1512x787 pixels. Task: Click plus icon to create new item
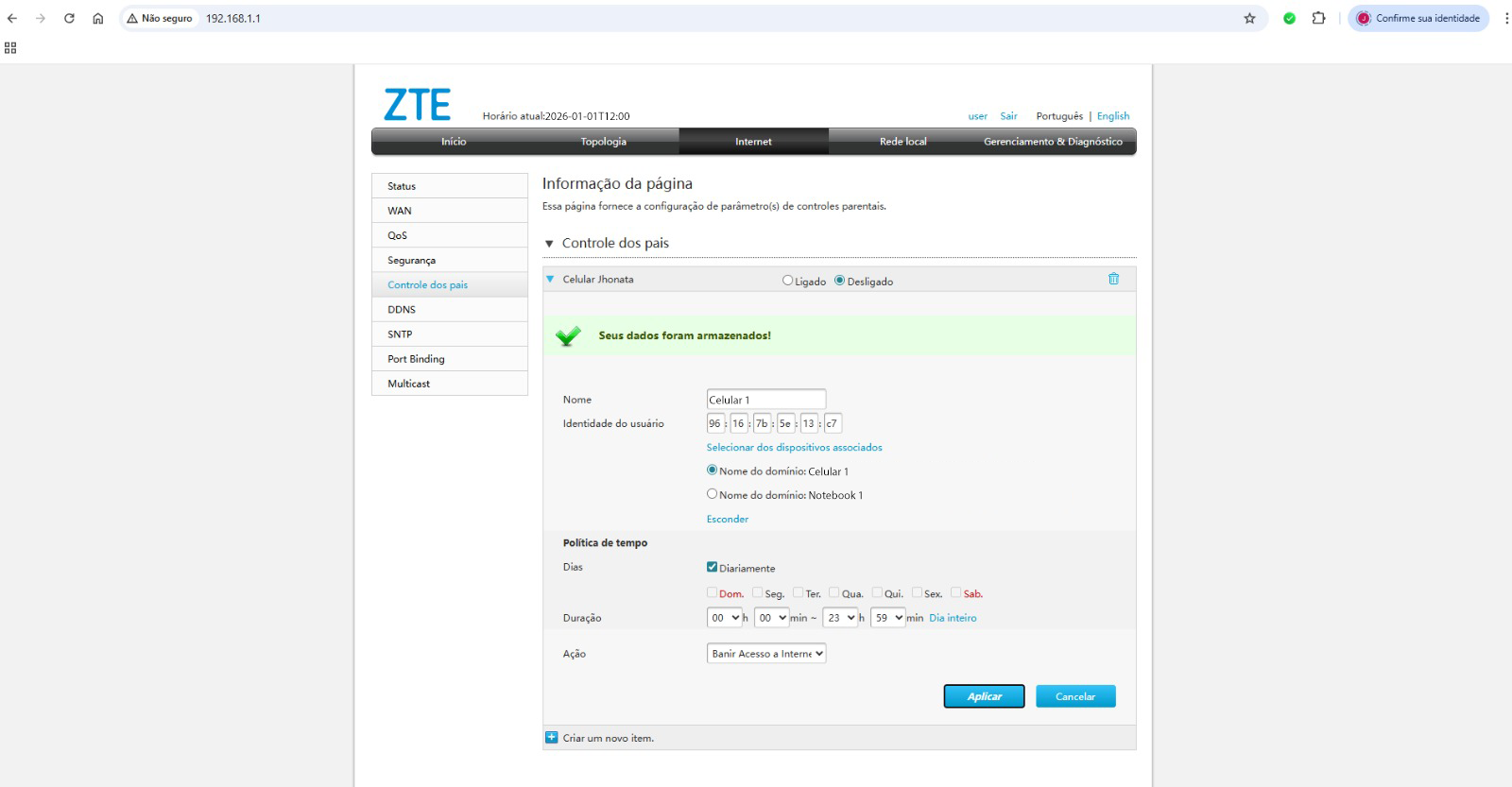(x=552, y=738)
